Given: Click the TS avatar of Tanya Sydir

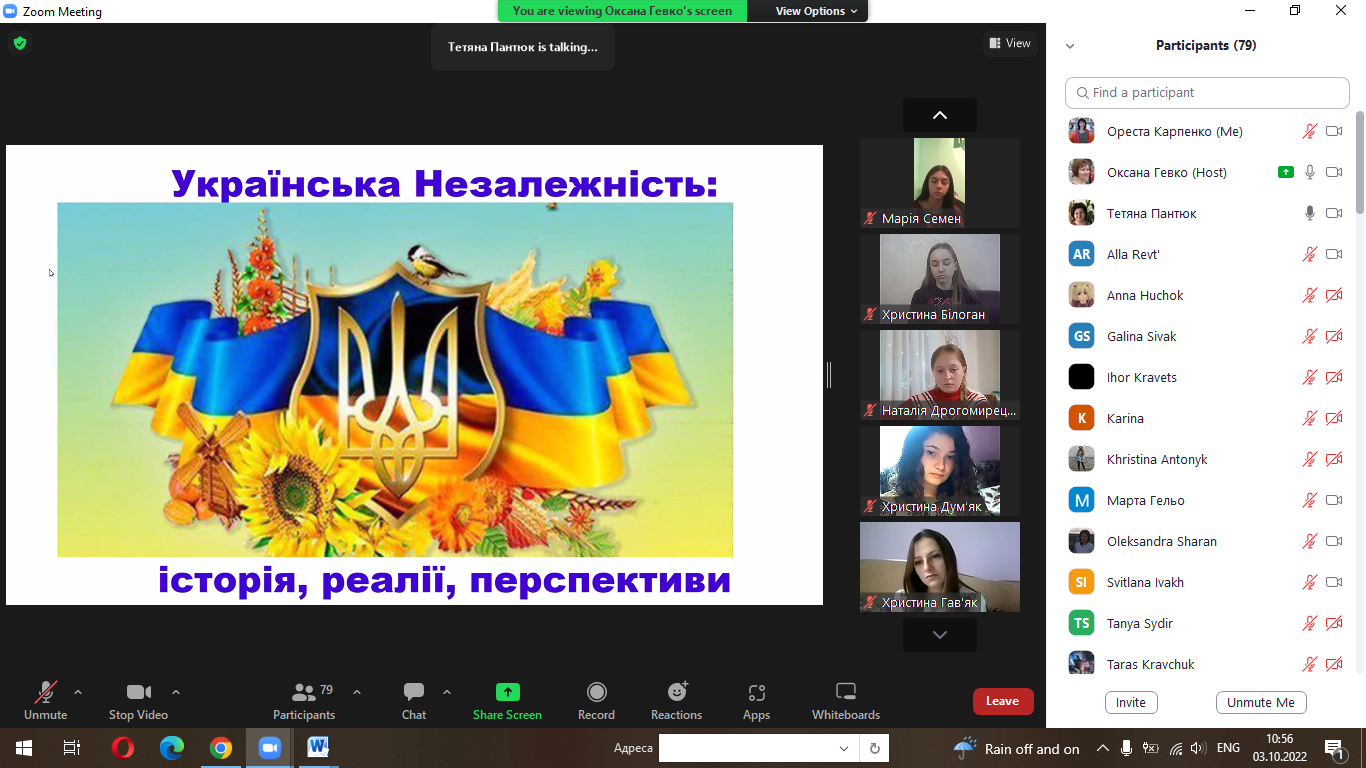Looking at the screenshot, I should (1081, 623).
